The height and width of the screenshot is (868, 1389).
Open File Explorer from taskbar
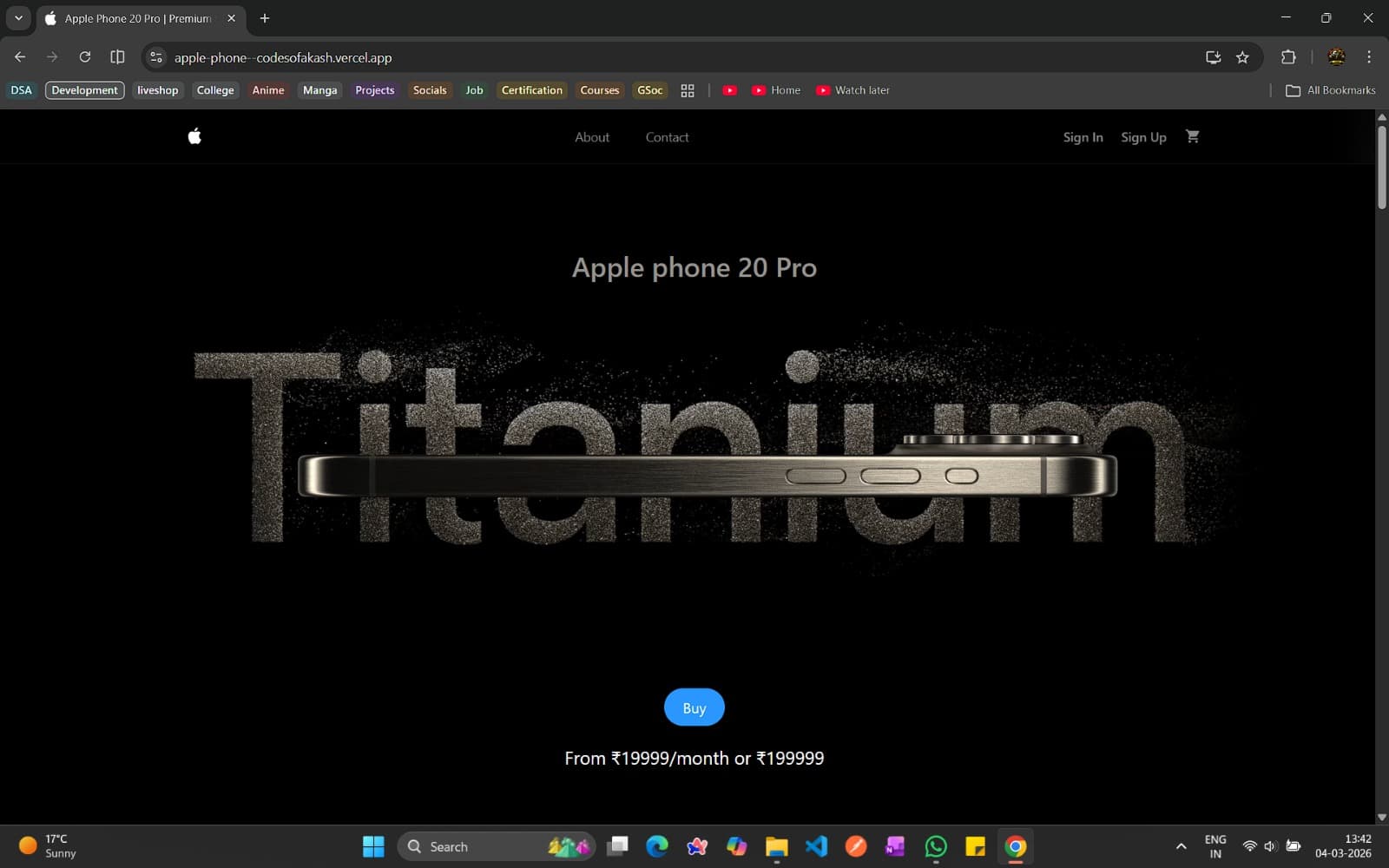pos(776,846)
